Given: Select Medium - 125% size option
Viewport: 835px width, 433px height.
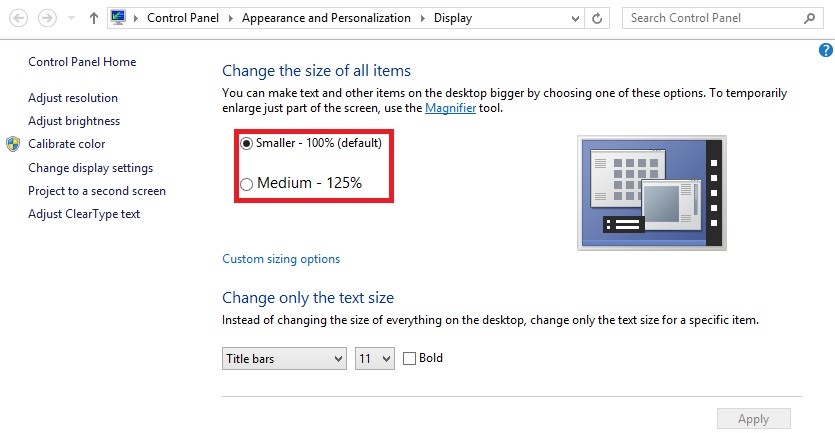Looking at the screenshot, I should tap(246, 184).
